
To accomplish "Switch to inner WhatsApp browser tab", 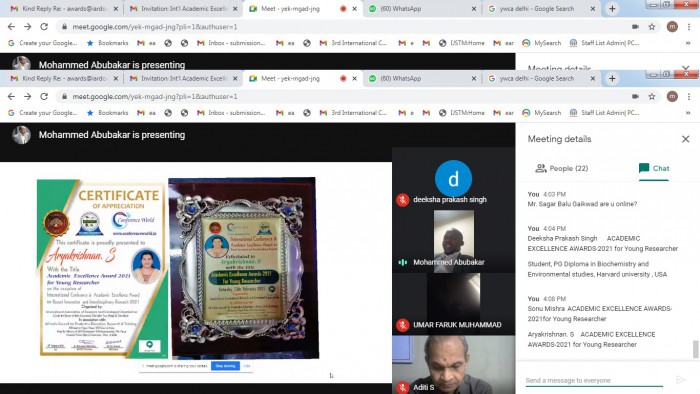I will click(422, 79).
